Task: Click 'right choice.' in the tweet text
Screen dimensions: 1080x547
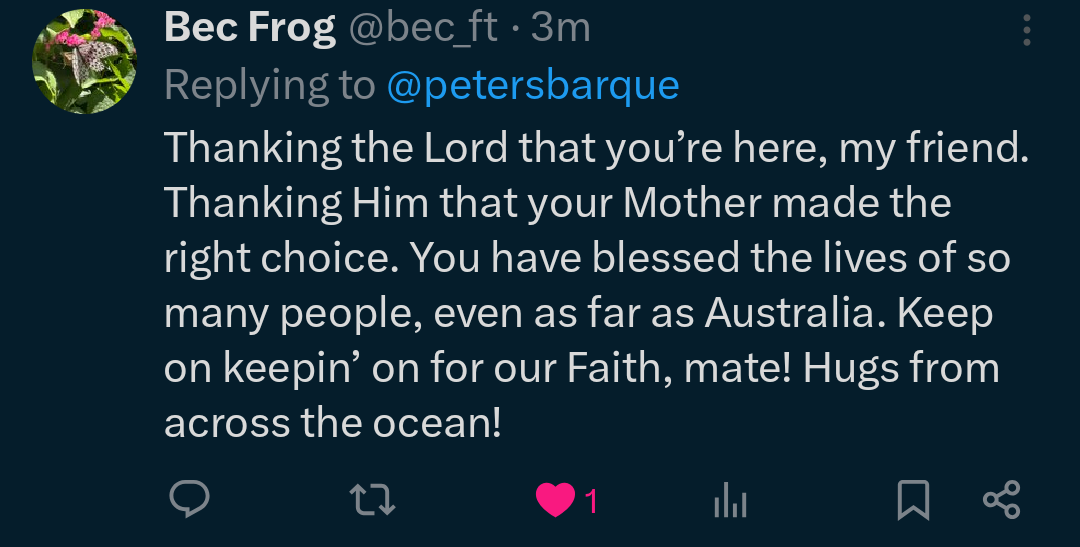Action: [x=281, y=258]
